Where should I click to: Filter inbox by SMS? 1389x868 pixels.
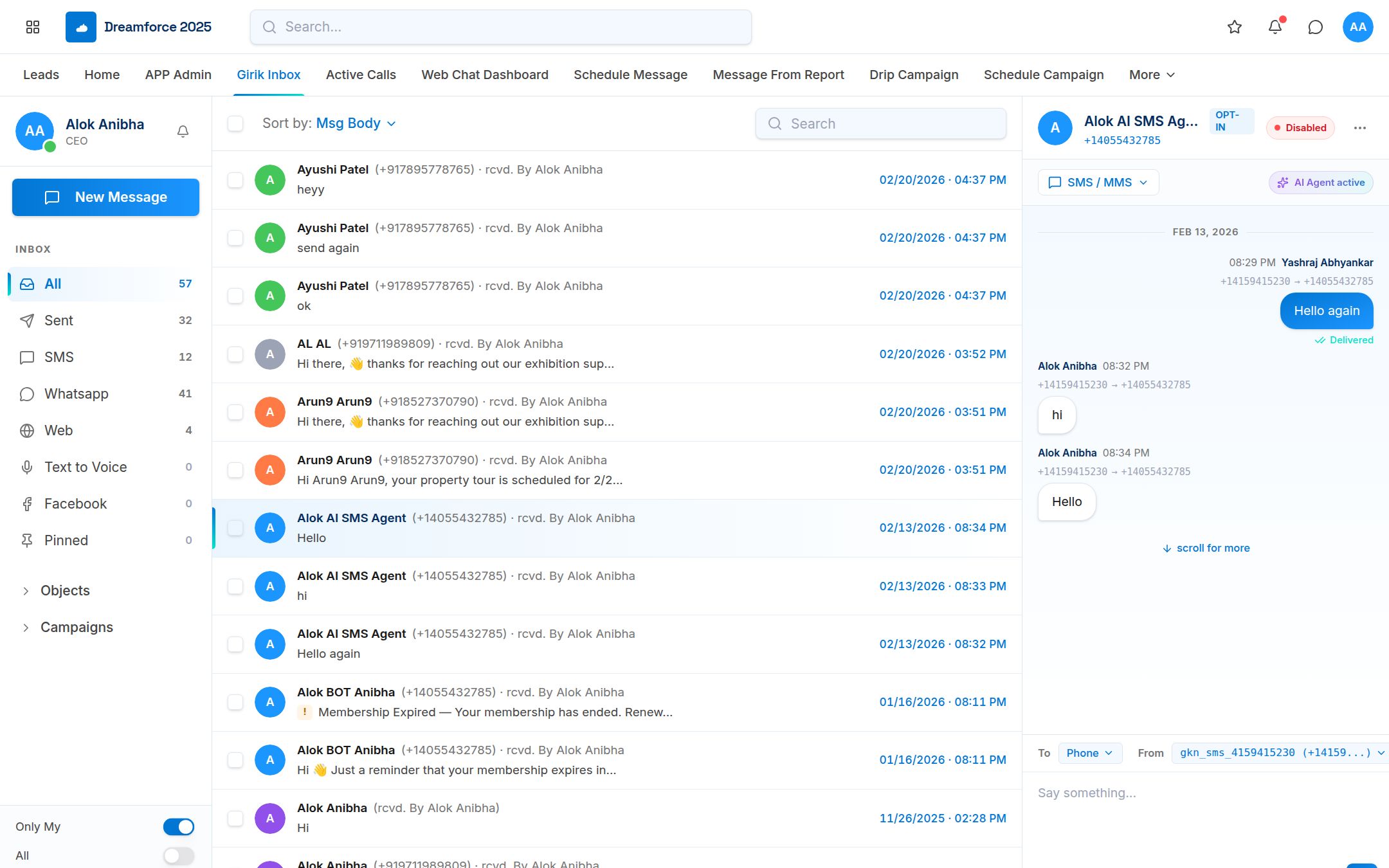click(x=105, y=357)
